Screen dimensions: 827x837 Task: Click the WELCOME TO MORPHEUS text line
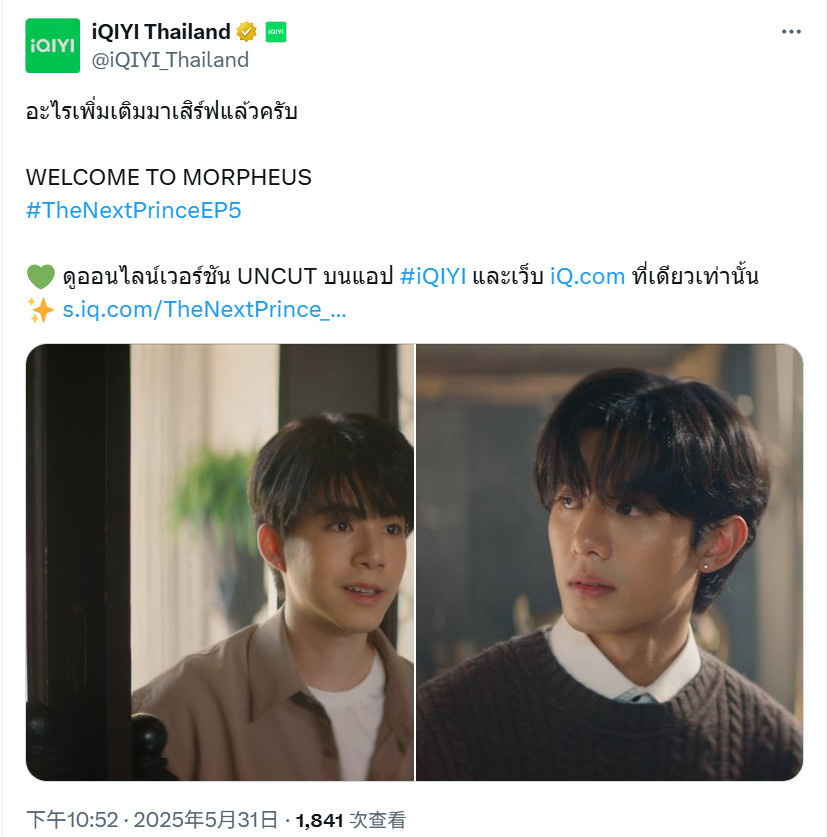click(x=169, y=177)
